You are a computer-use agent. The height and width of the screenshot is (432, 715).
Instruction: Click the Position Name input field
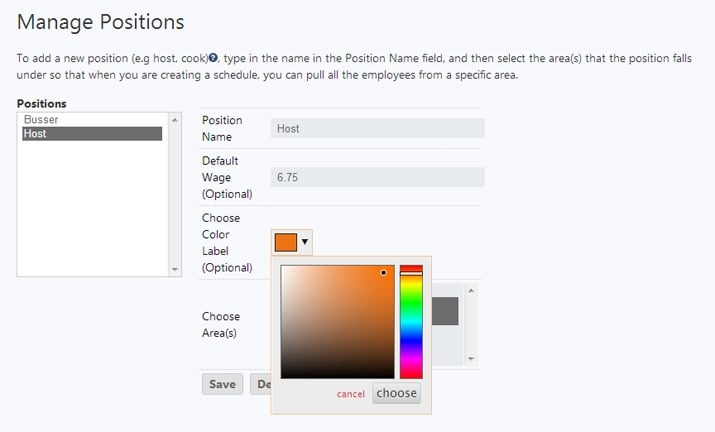click(377, 128)
